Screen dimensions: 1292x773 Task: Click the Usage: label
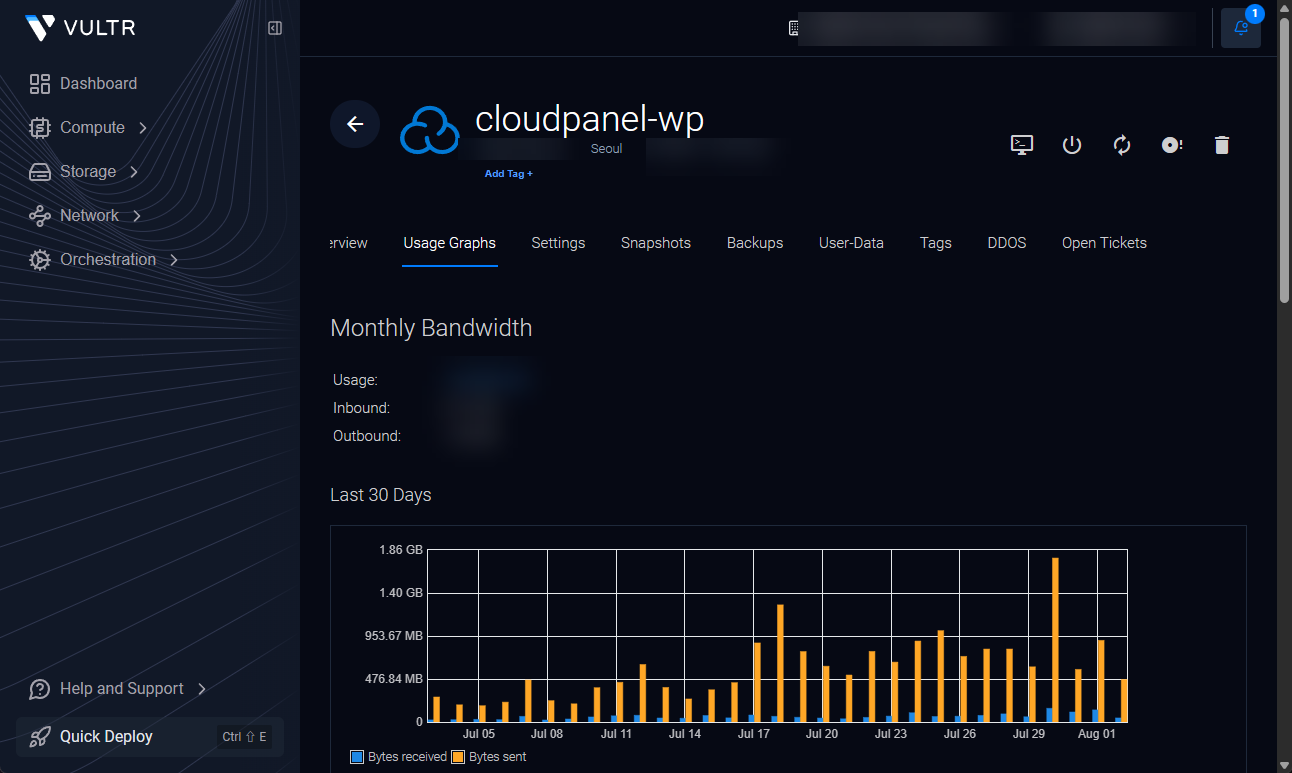[x=355, y=380]
